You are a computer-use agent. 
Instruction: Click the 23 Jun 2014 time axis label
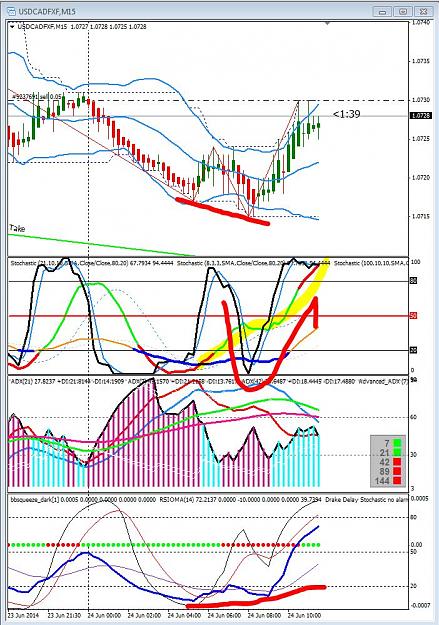(x=24, y=615)
